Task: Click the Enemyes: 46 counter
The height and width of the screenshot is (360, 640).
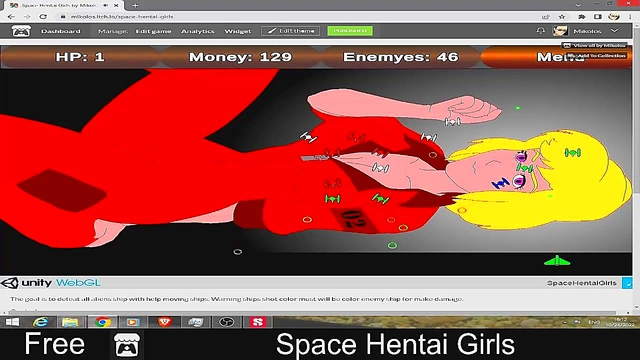Action: point(400,57)
